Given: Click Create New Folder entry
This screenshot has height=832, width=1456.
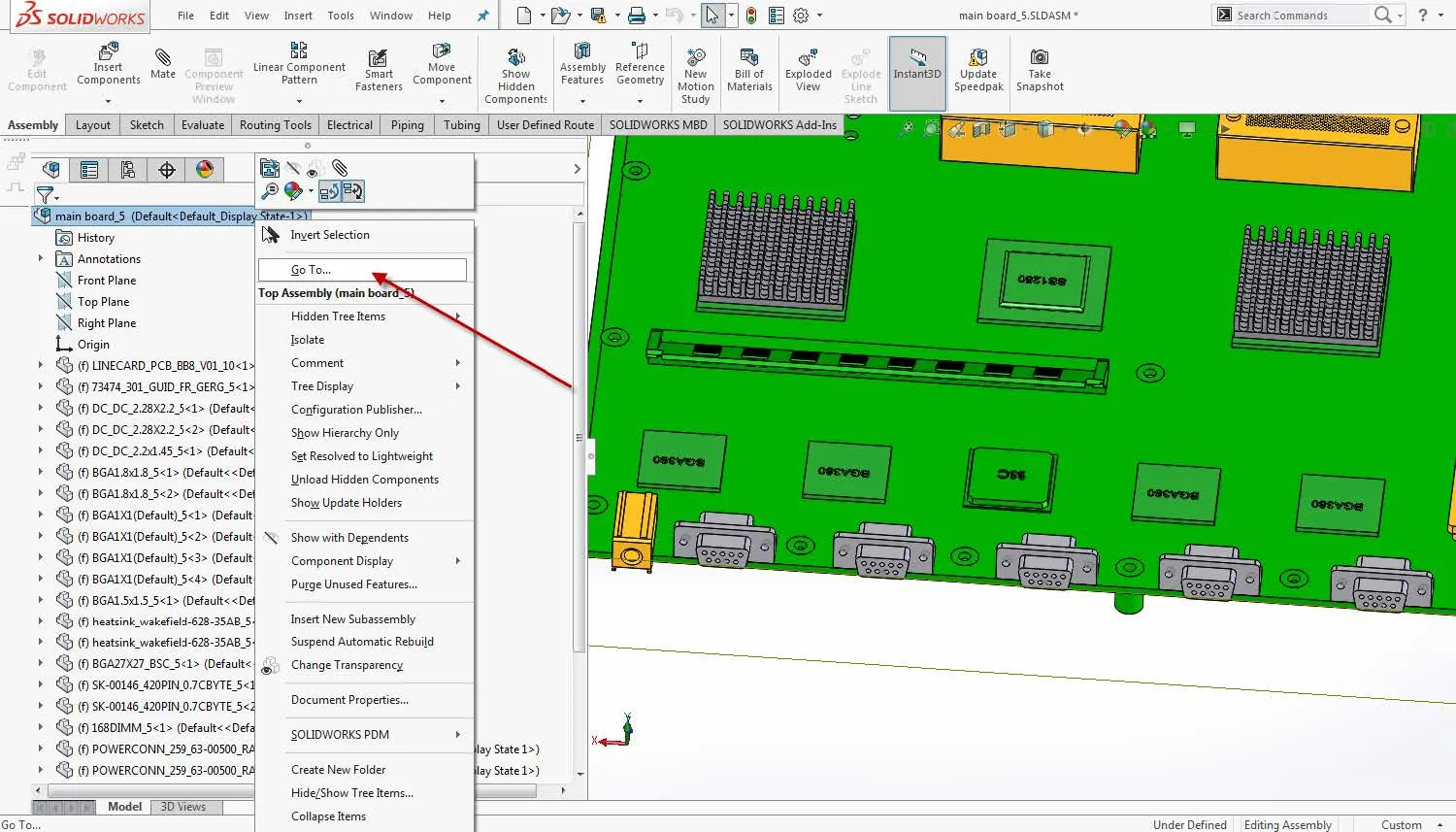Looking at the screenshot, I should [338, 770].
